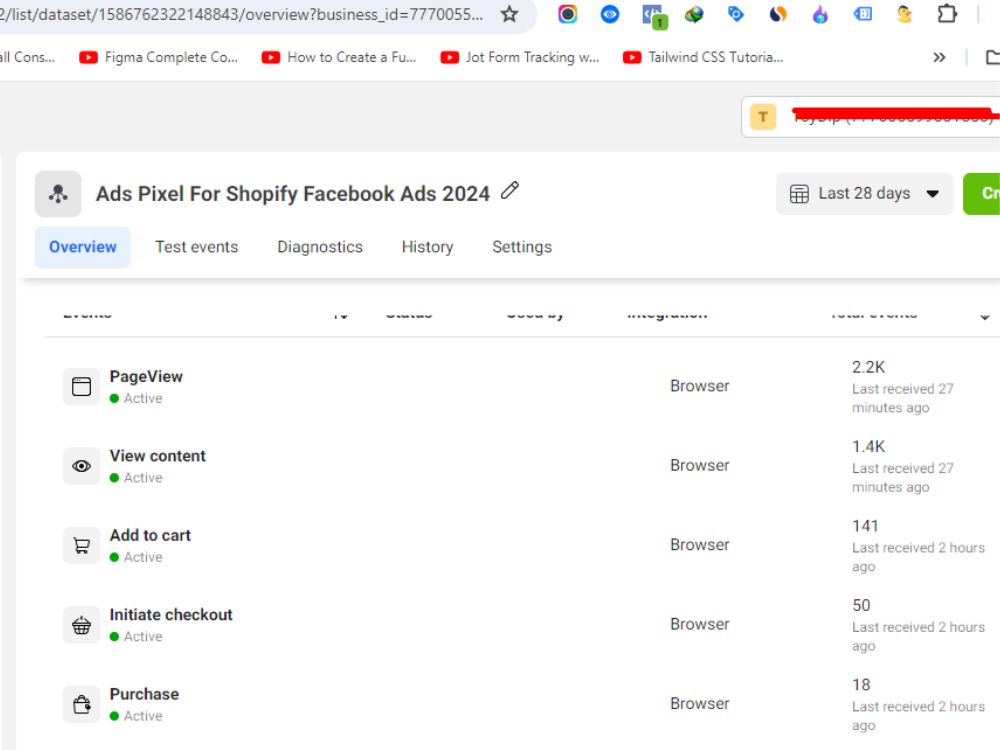This screenshot has height=750, width=1000.
Task: Click the 18 total for Purchase
Action: [x=862, y=685]
